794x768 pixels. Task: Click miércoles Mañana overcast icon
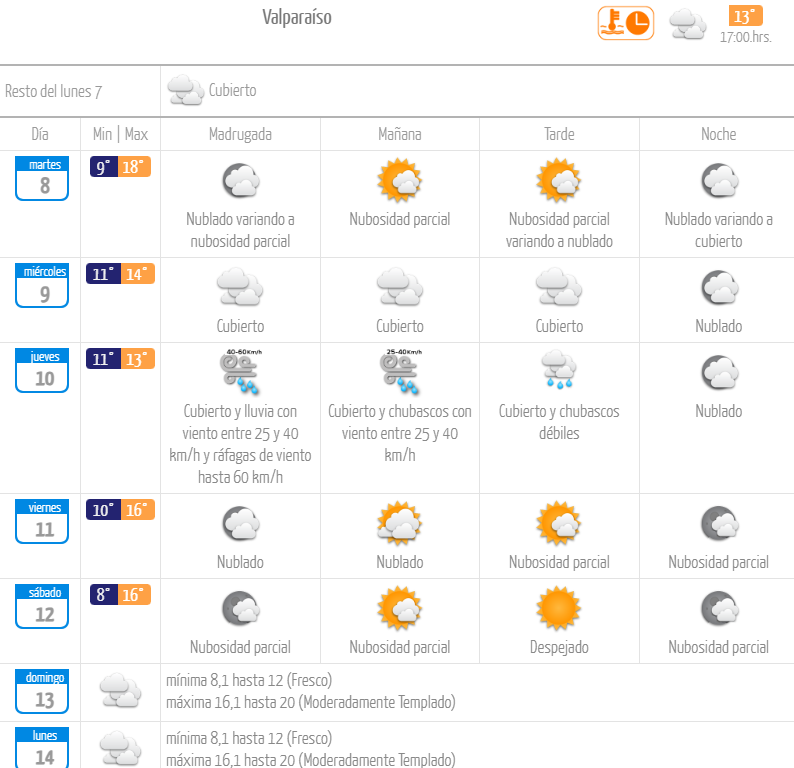(x=400, y=287)
